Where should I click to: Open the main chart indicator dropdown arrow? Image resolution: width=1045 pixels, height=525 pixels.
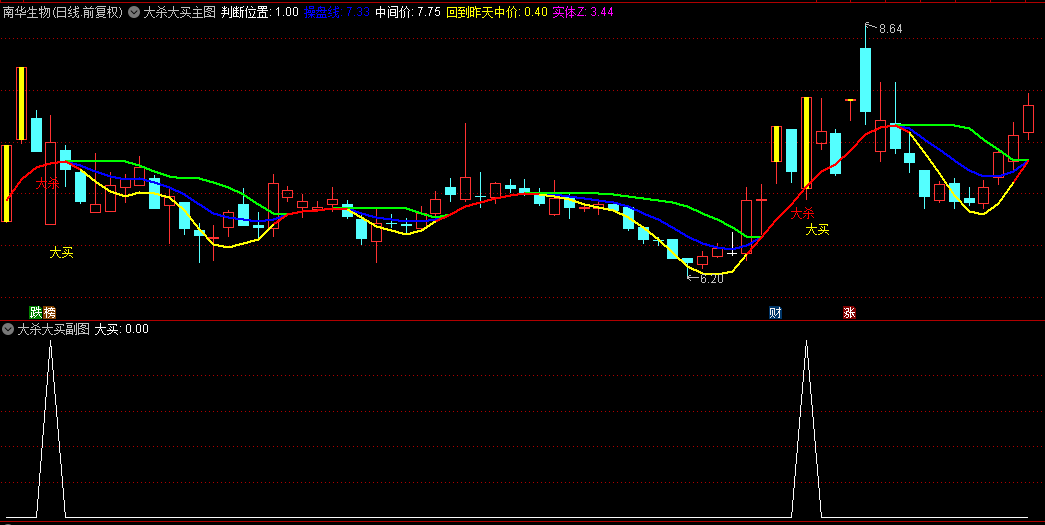[x=133, y=12]
